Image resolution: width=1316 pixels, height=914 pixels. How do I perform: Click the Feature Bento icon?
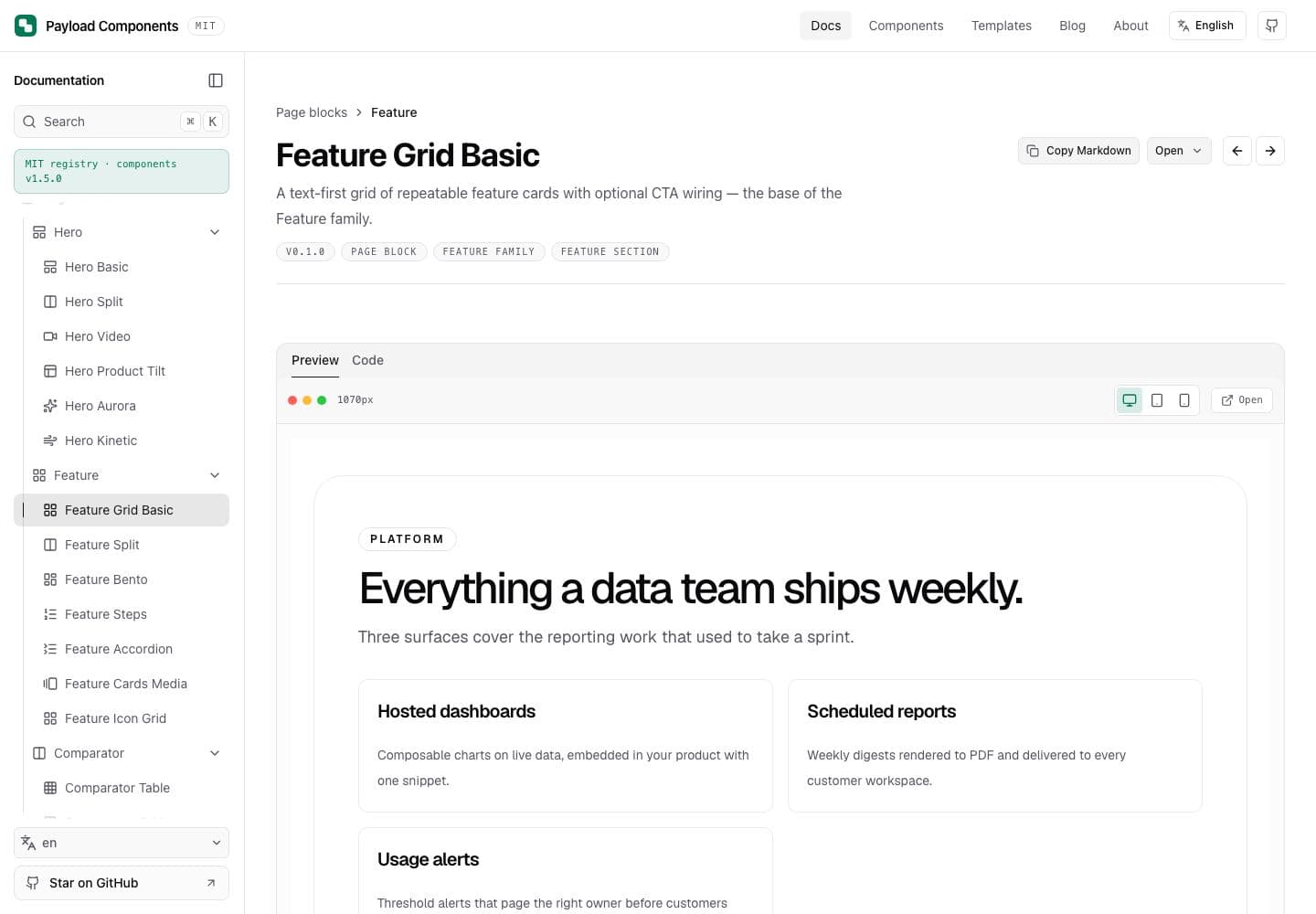pyautogui.click(x=50, y=579)
